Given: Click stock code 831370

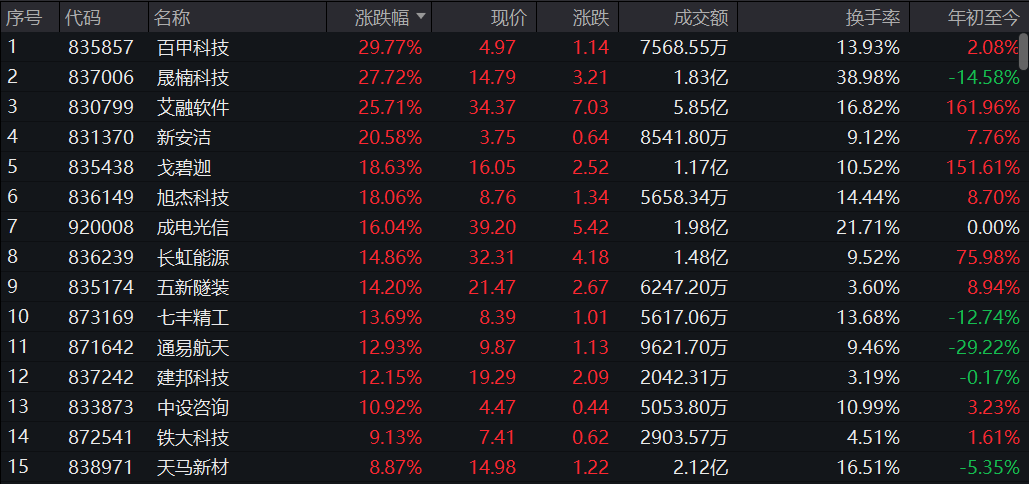Looking at the screenshot, I should [x=100, y=138].
